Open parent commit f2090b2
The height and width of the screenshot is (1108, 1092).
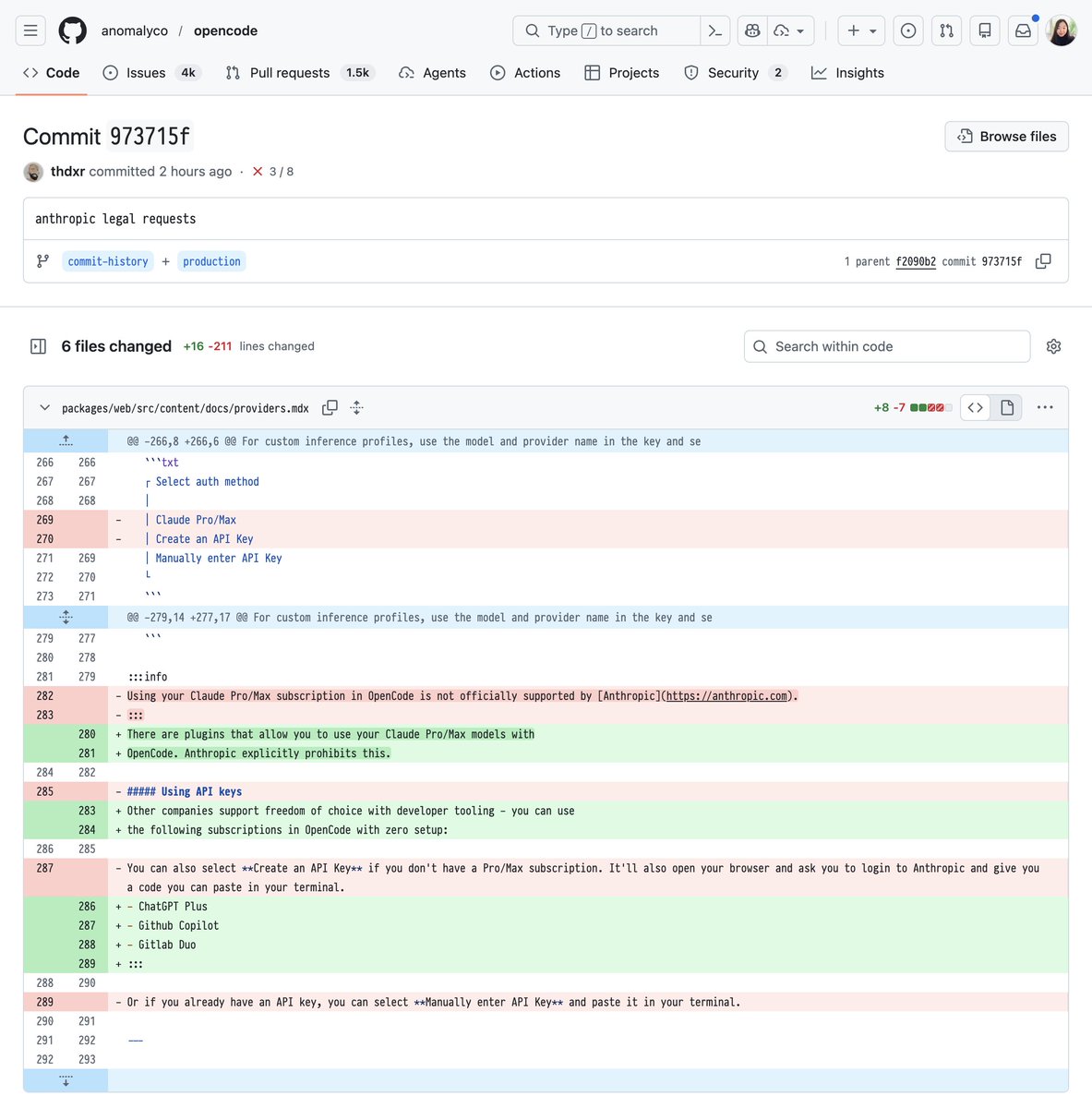[x=916, y=261]
